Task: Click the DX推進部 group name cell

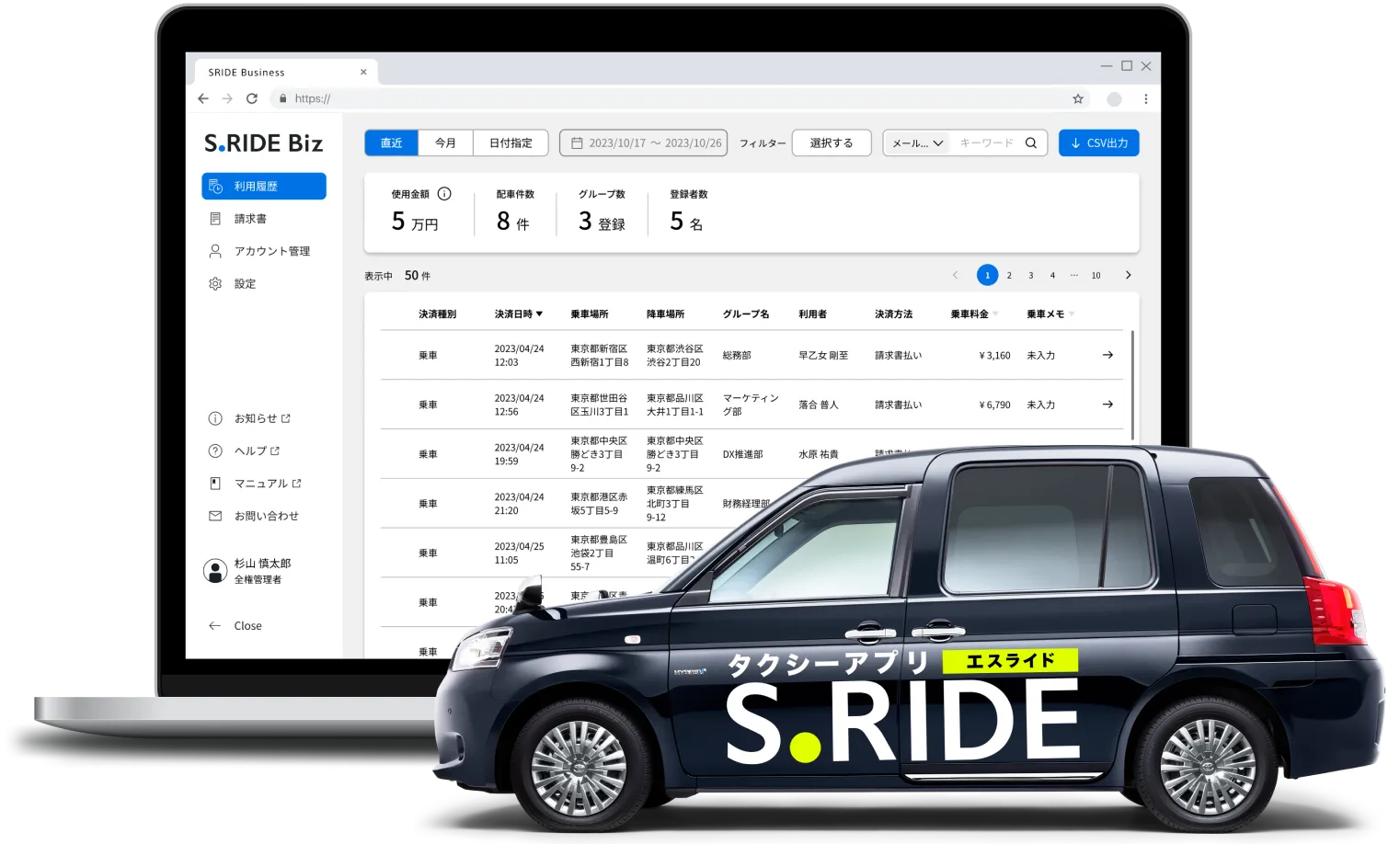Action: coord(742,454)
